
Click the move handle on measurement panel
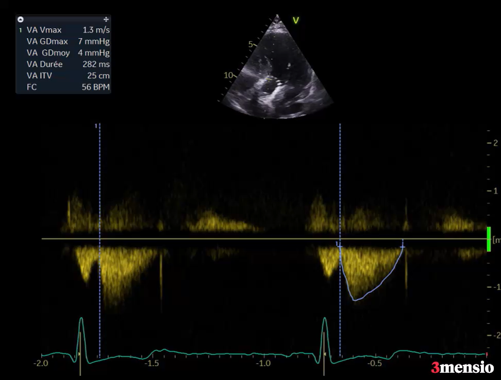pos(106,19)
